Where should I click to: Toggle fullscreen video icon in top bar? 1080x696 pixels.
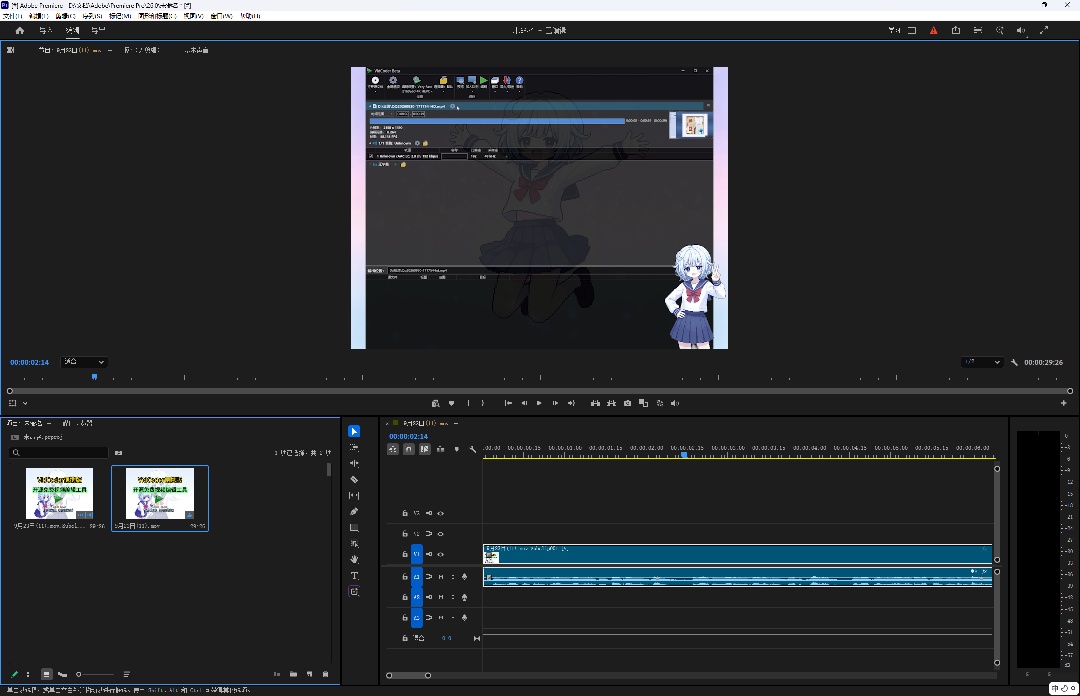click(x=1043, y=30)
